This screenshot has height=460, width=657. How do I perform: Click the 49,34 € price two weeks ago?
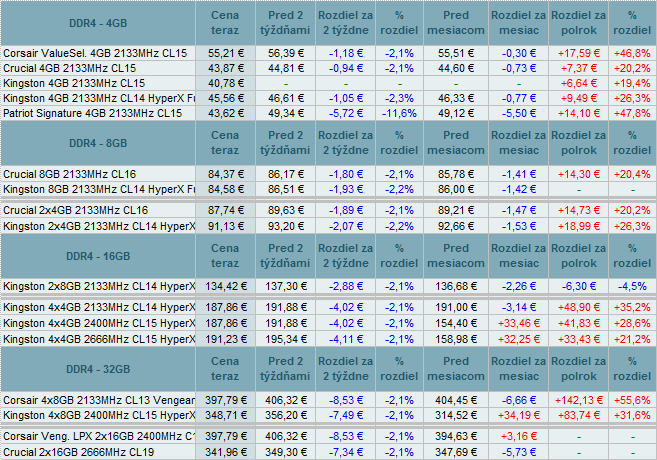(x=286, y=114)
